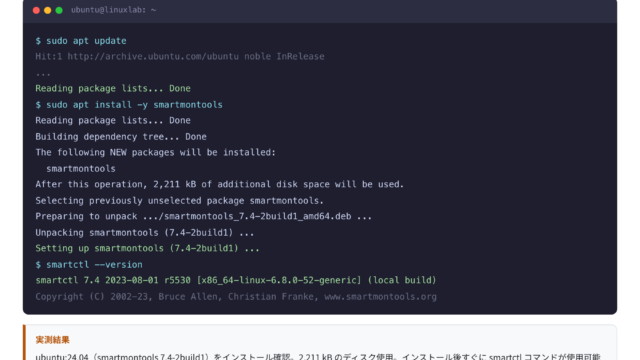Viewport: 640px width, 360px height.
Task: Click the 'Building dependency tree... Done' line
Action: (x=121, y=137)
